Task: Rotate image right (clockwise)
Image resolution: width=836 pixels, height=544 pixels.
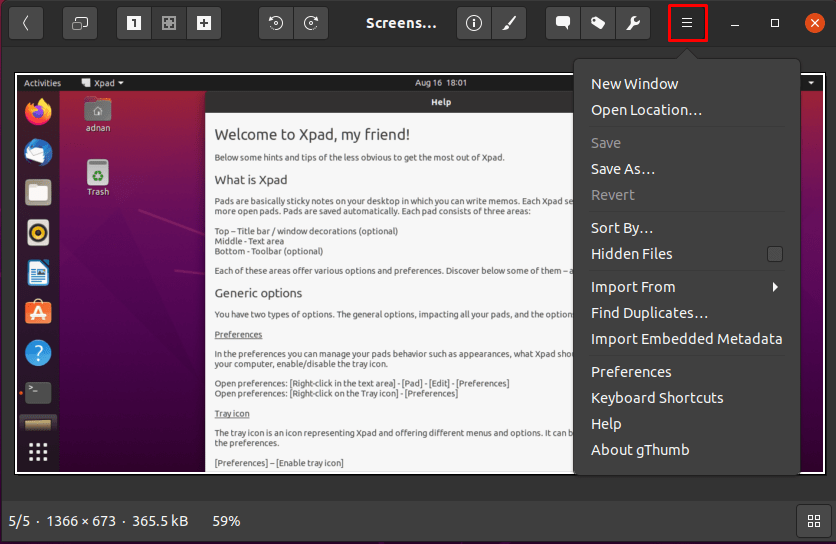Action: click(x=311, y=23)
